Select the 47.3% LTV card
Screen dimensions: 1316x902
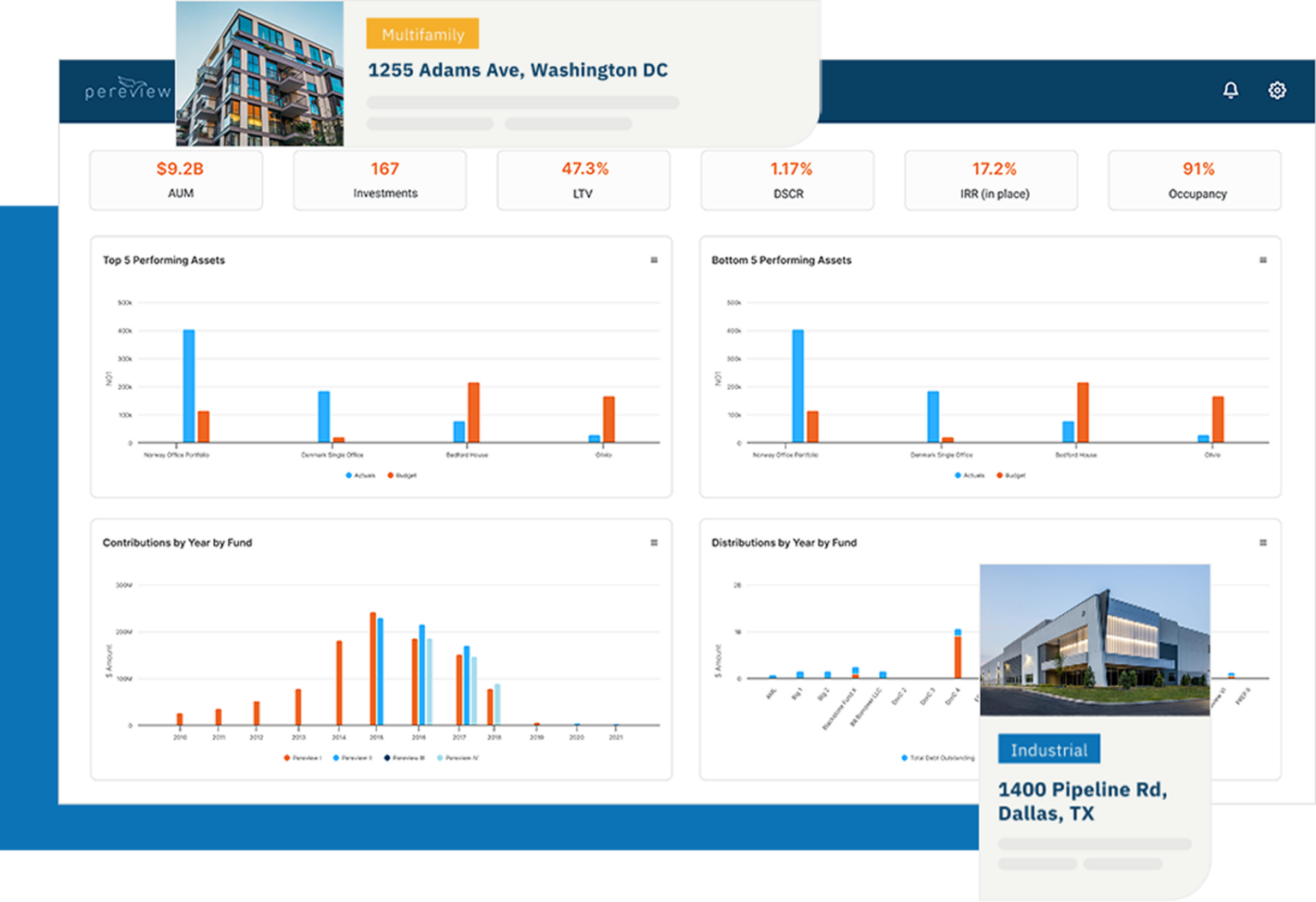(x=583, y=180)
